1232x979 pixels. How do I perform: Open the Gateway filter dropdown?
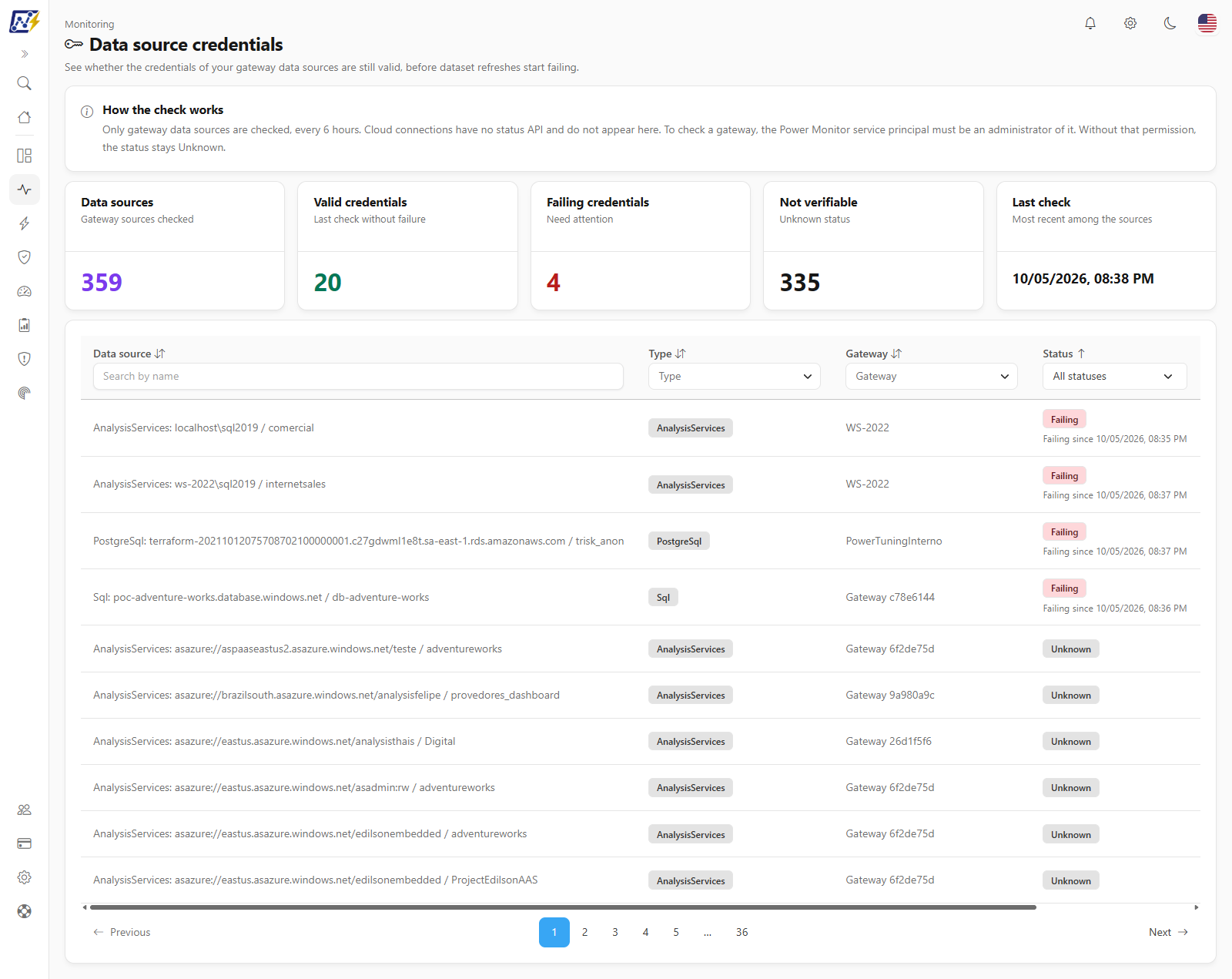click(x=932, y=376)
